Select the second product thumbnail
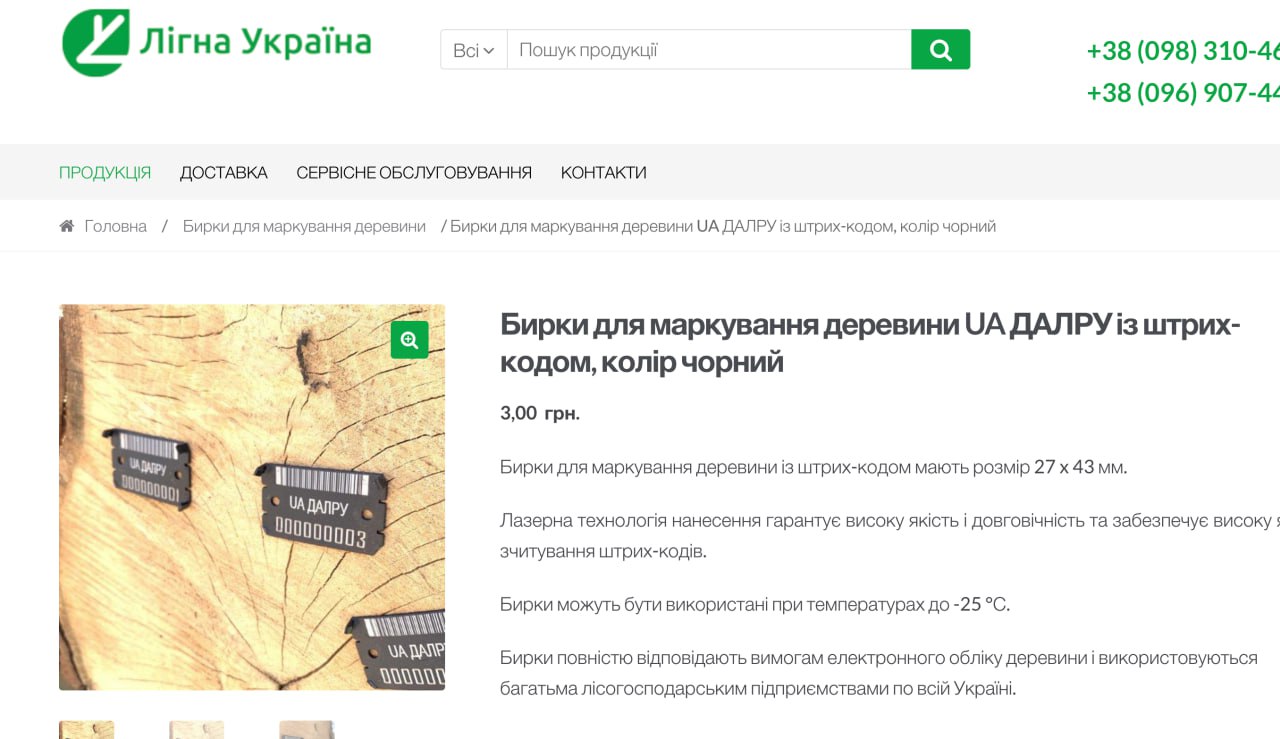This screenshot has width=1280, height=739. tap(196, 730)
